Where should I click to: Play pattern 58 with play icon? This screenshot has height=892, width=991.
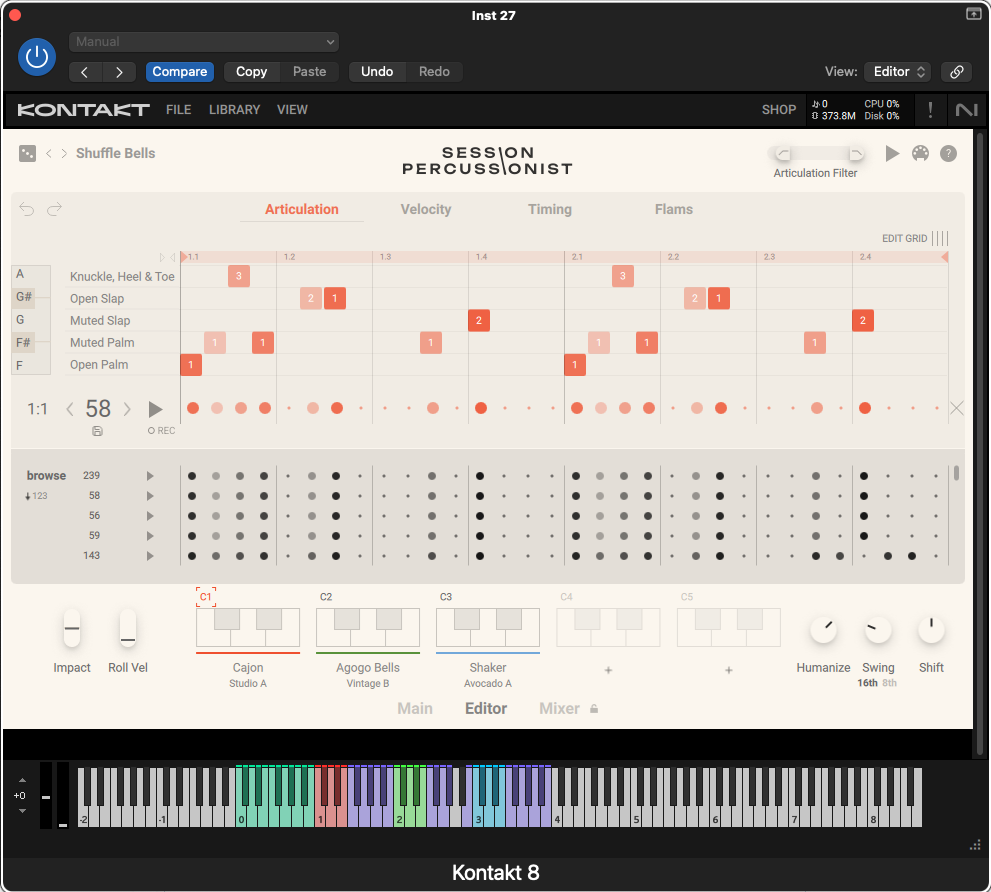pos(155,410)
